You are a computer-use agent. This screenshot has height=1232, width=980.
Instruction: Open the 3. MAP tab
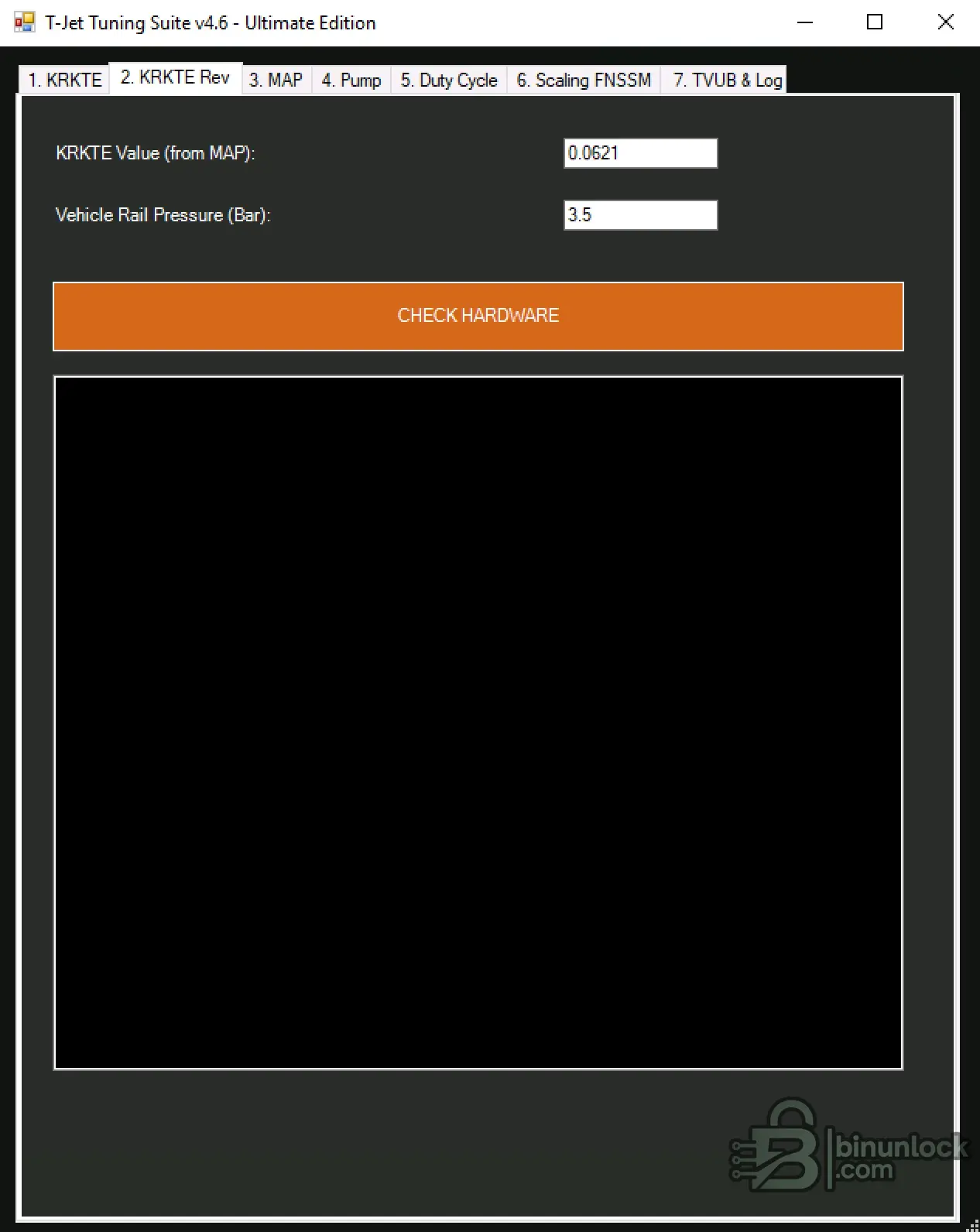click(x=276, y=80)
